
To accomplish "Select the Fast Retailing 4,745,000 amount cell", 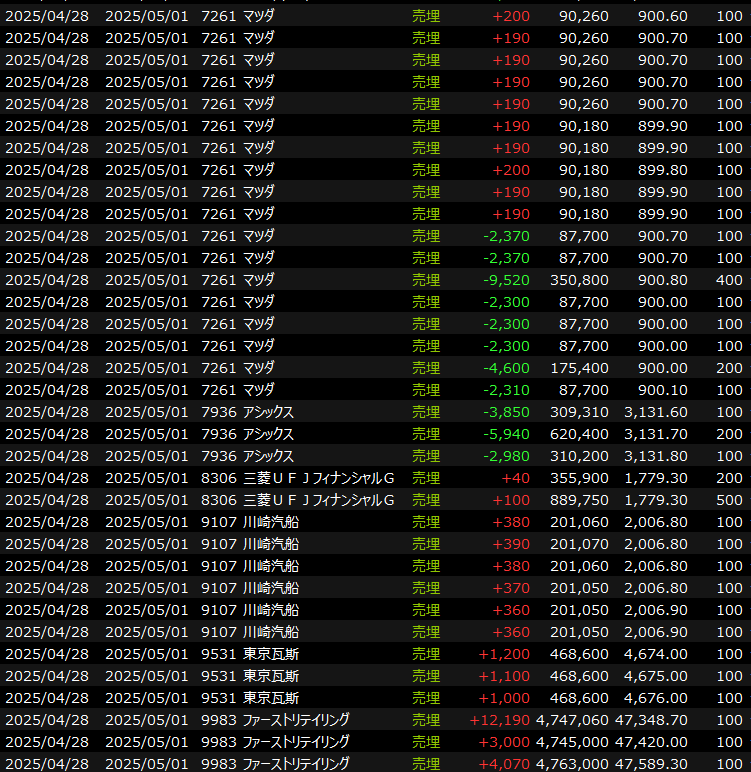I will click(572, 742).
